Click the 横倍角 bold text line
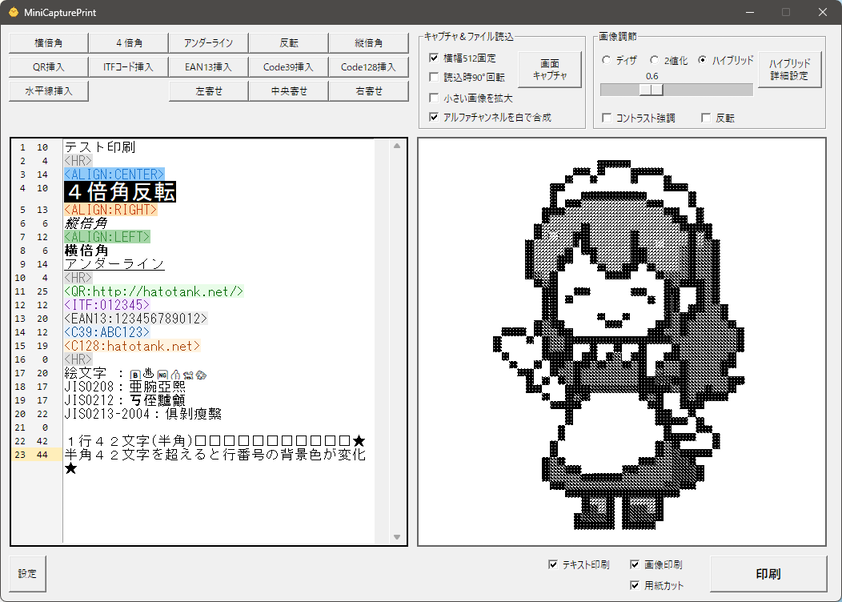 coord(86,250)
